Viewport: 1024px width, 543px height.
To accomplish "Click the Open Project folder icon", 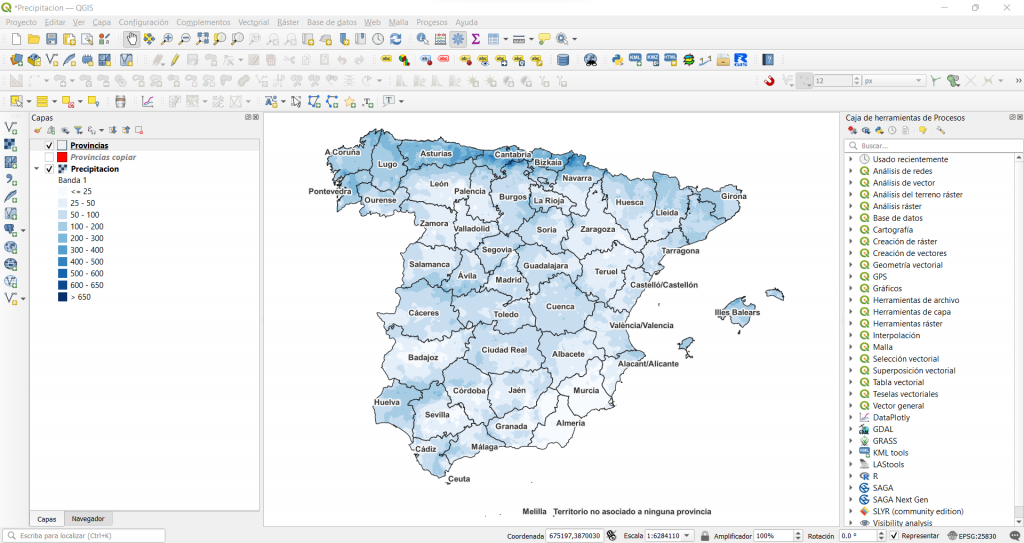I will point(34,39).
